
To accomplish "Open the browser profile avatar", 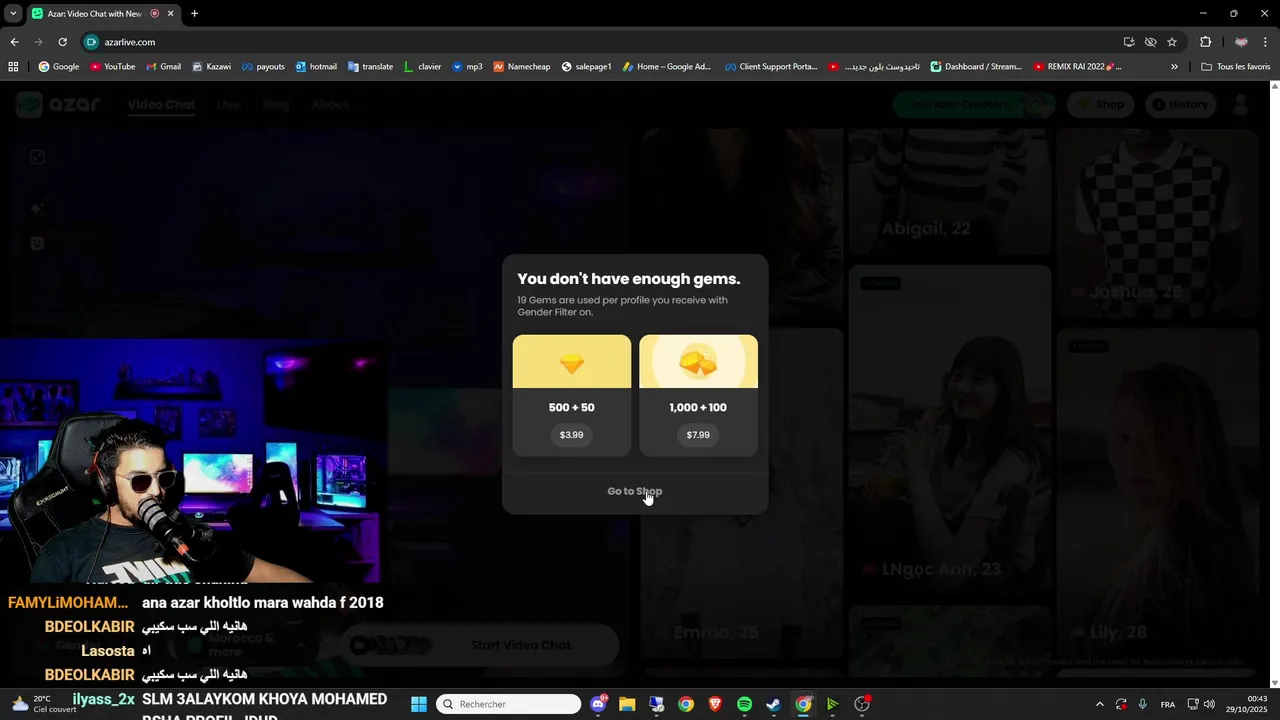I will point(1241,42).
